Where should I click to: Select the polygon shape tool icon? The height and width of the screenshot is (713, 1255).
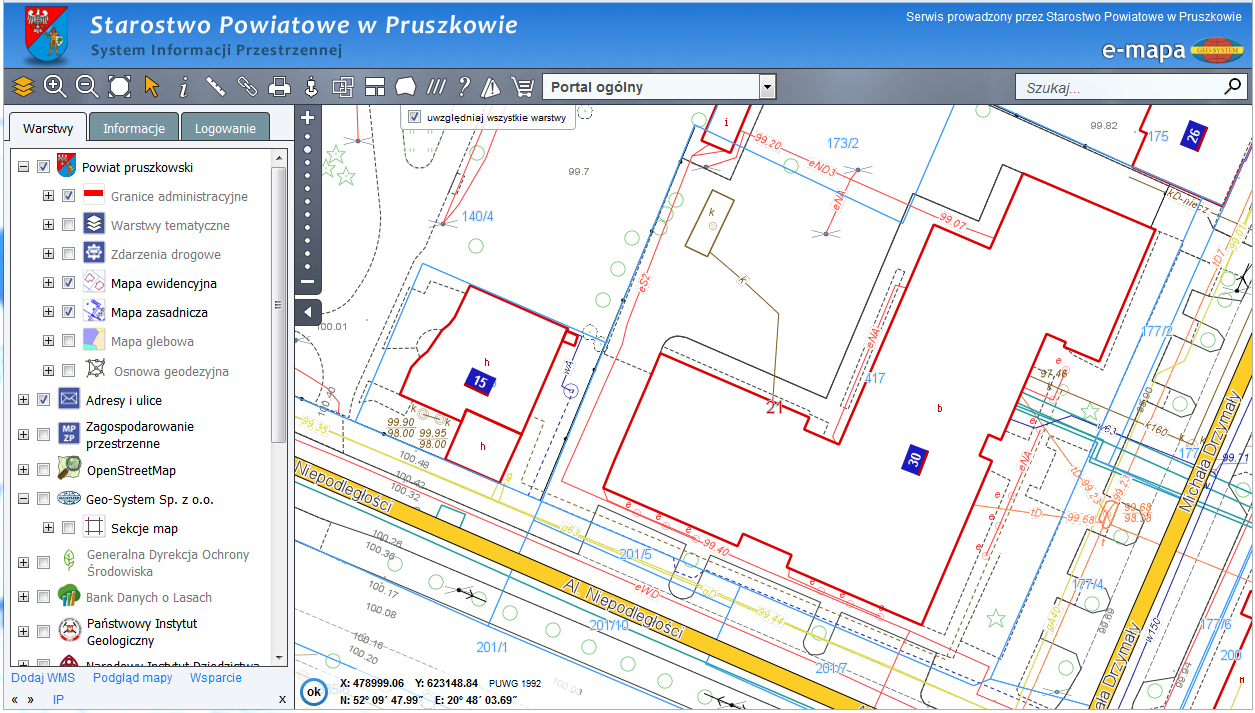406,87
